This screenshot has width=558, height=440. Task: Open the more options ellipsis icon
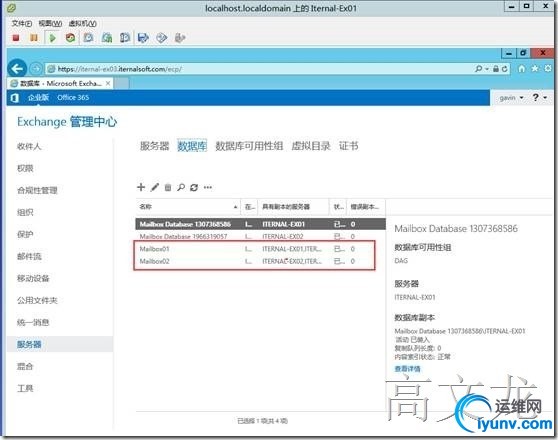208,187
